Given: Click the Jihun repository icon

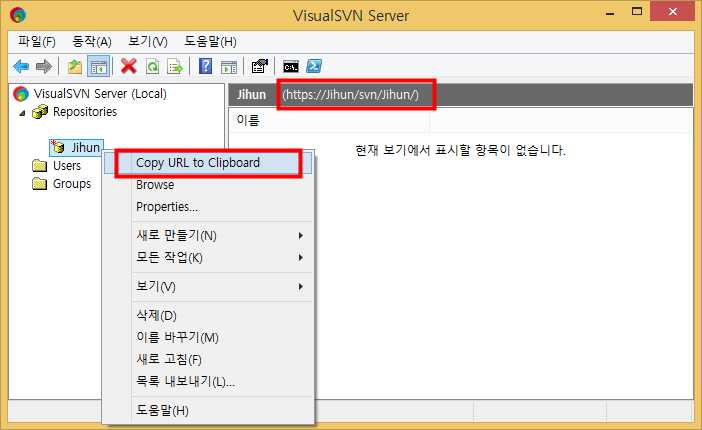Looking at the screenshot, I should tap(58, 146).
